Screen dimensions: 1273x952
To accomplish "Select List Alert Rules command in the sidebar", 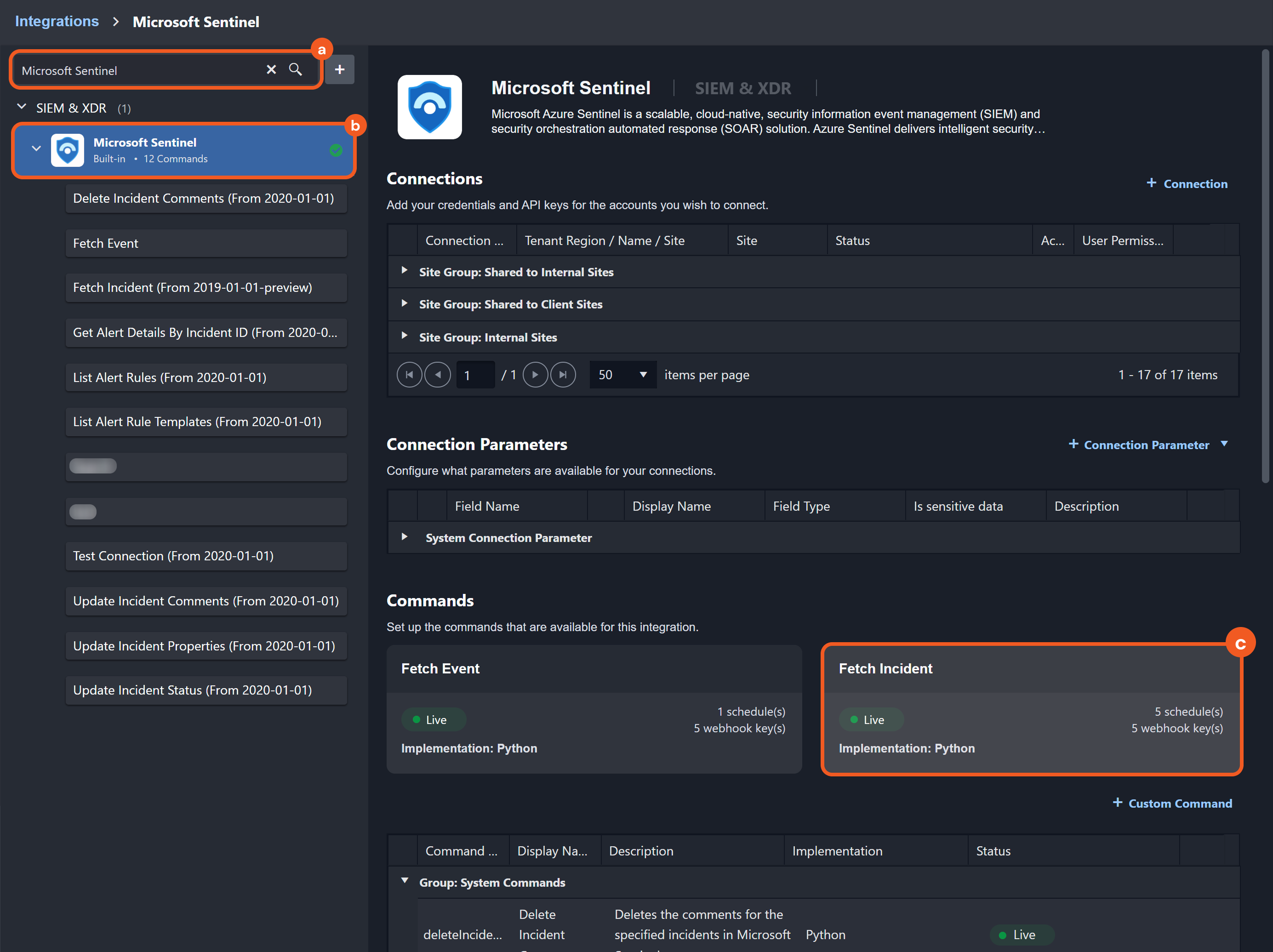I will click(x=206, y=377).
